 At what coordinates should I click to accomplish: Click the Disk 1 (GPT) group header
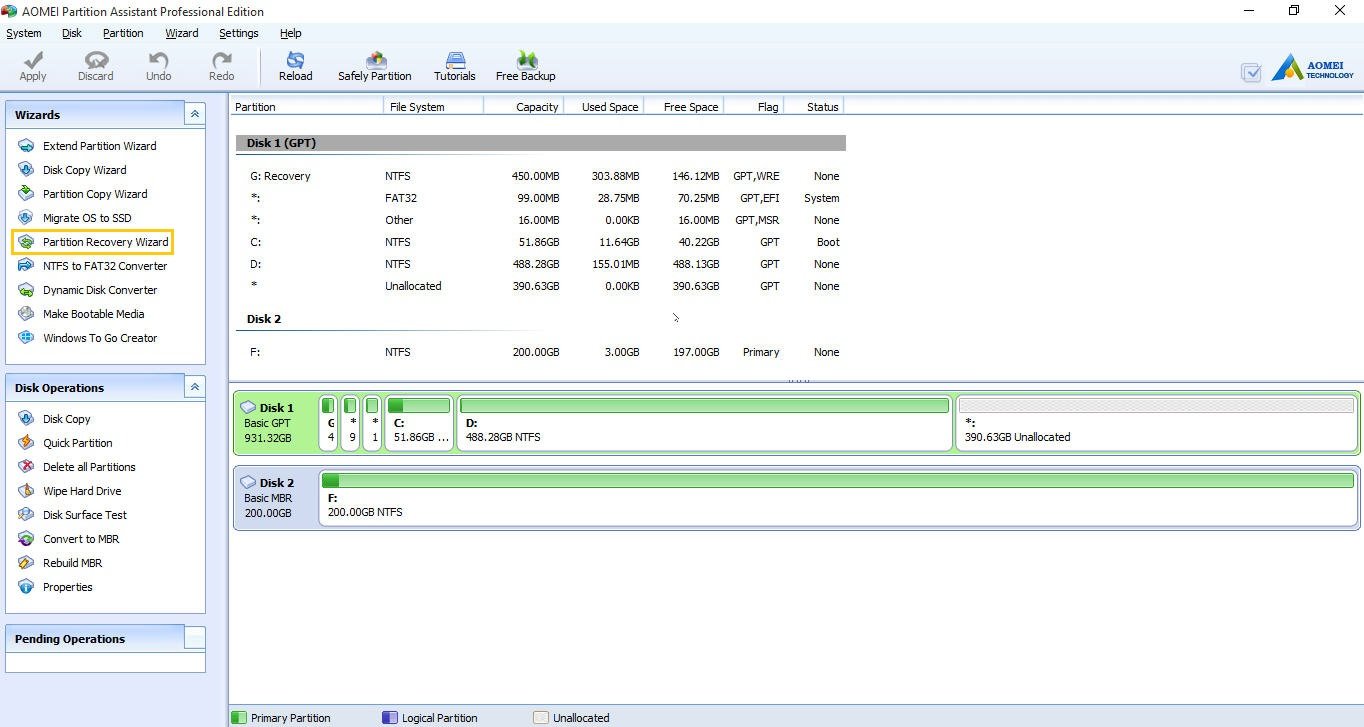541,143
